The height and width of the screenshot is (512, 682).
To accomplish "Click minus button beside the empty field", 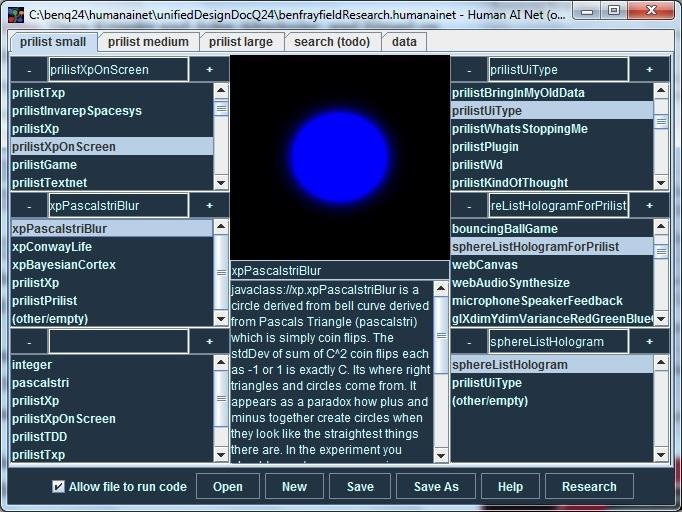I will 29,342.
